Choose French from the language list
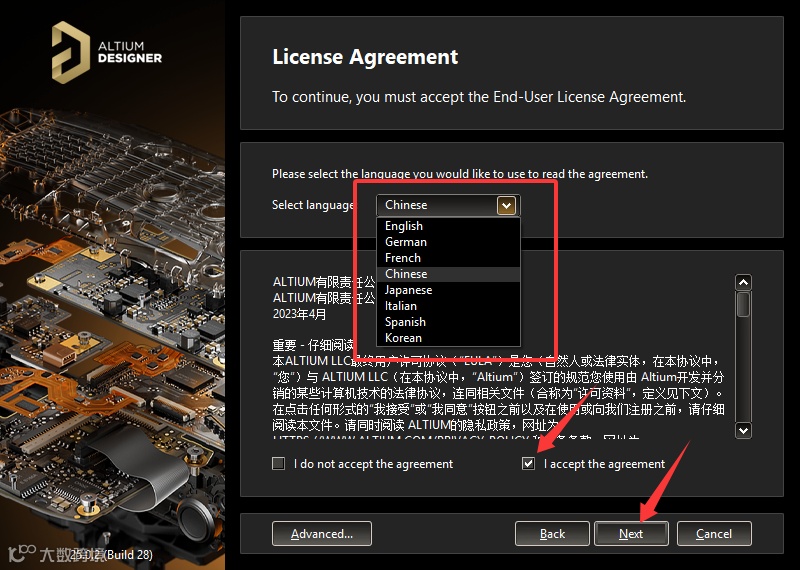Screen dimensions: 800x570 (x=448, y=258)
